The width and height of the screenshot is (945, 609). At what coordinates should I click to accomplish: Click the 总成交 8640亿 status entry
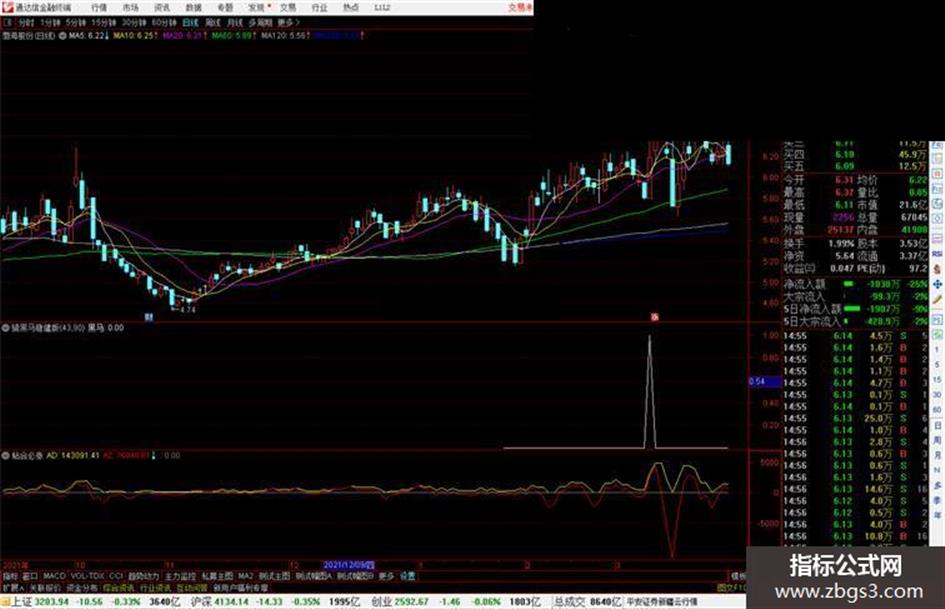tap(586, 602)
